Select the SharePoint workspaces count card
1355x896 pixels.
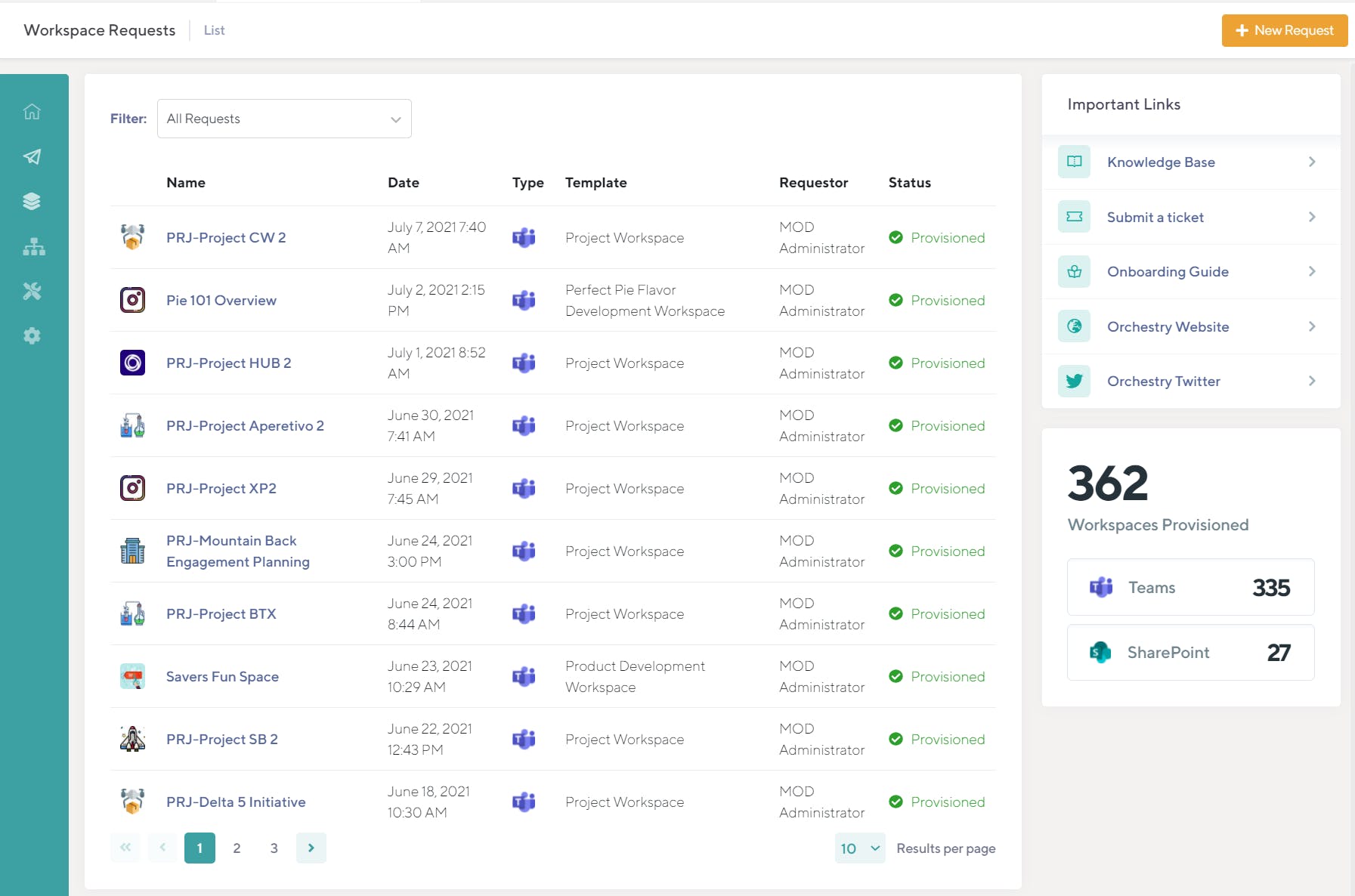click(x=1190, y=653)
